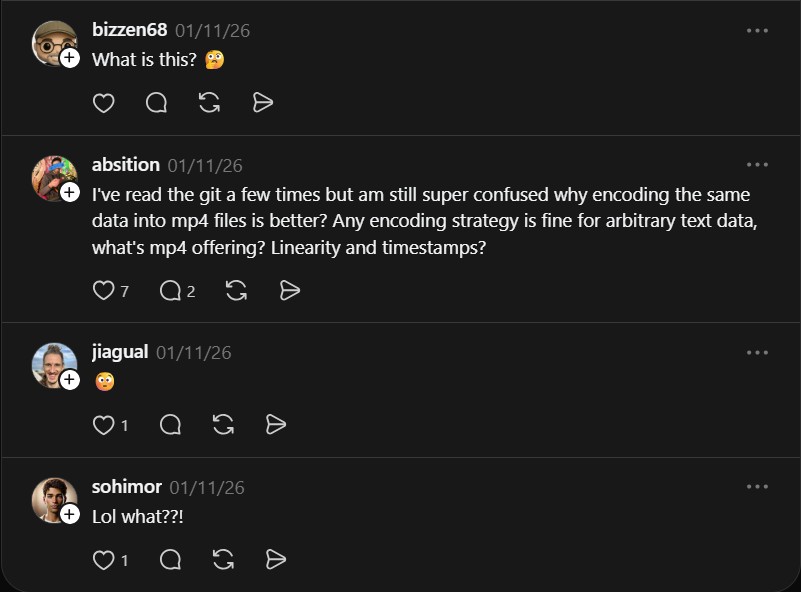Repost bizzen68's post
Viewport: 801px width, 592px height.
click(209, 103)
